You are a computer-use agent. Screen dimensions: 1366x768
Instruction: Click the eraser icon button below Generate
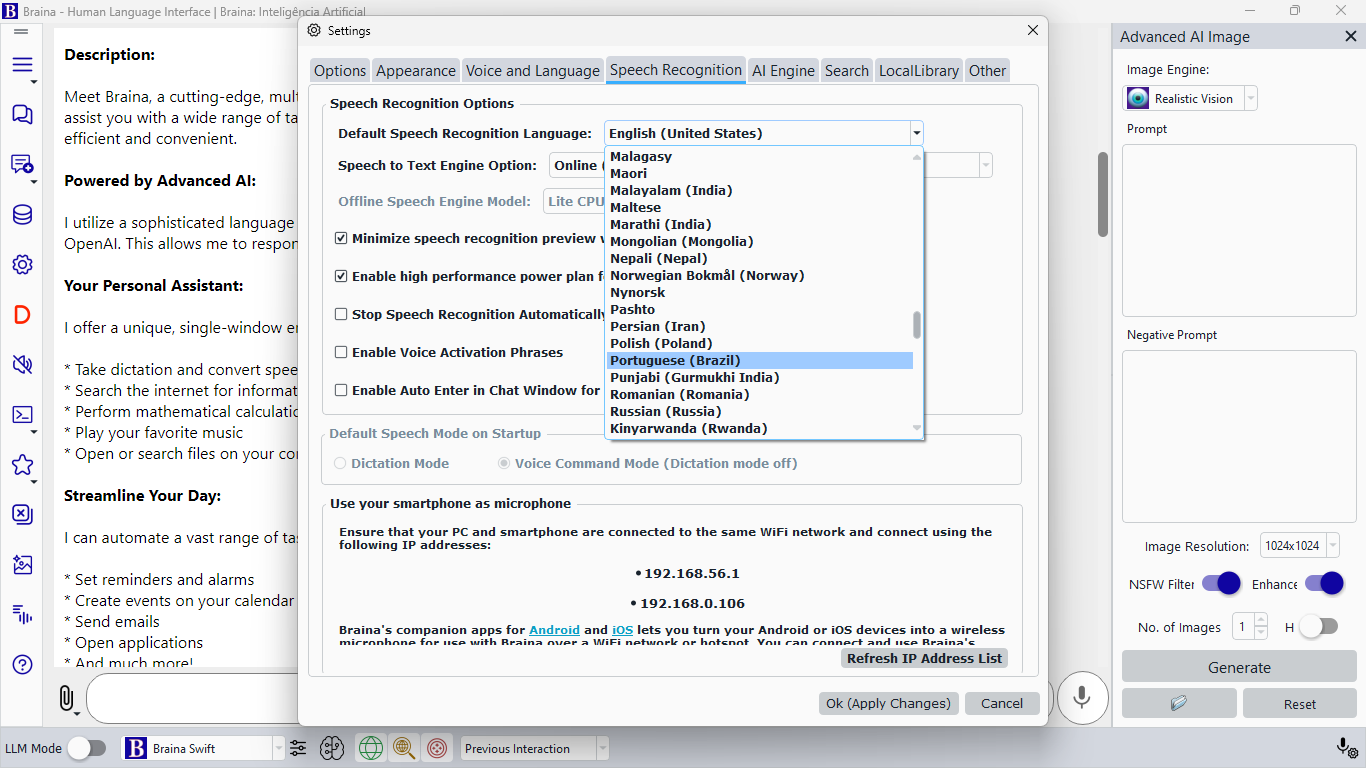point(1178,703)
